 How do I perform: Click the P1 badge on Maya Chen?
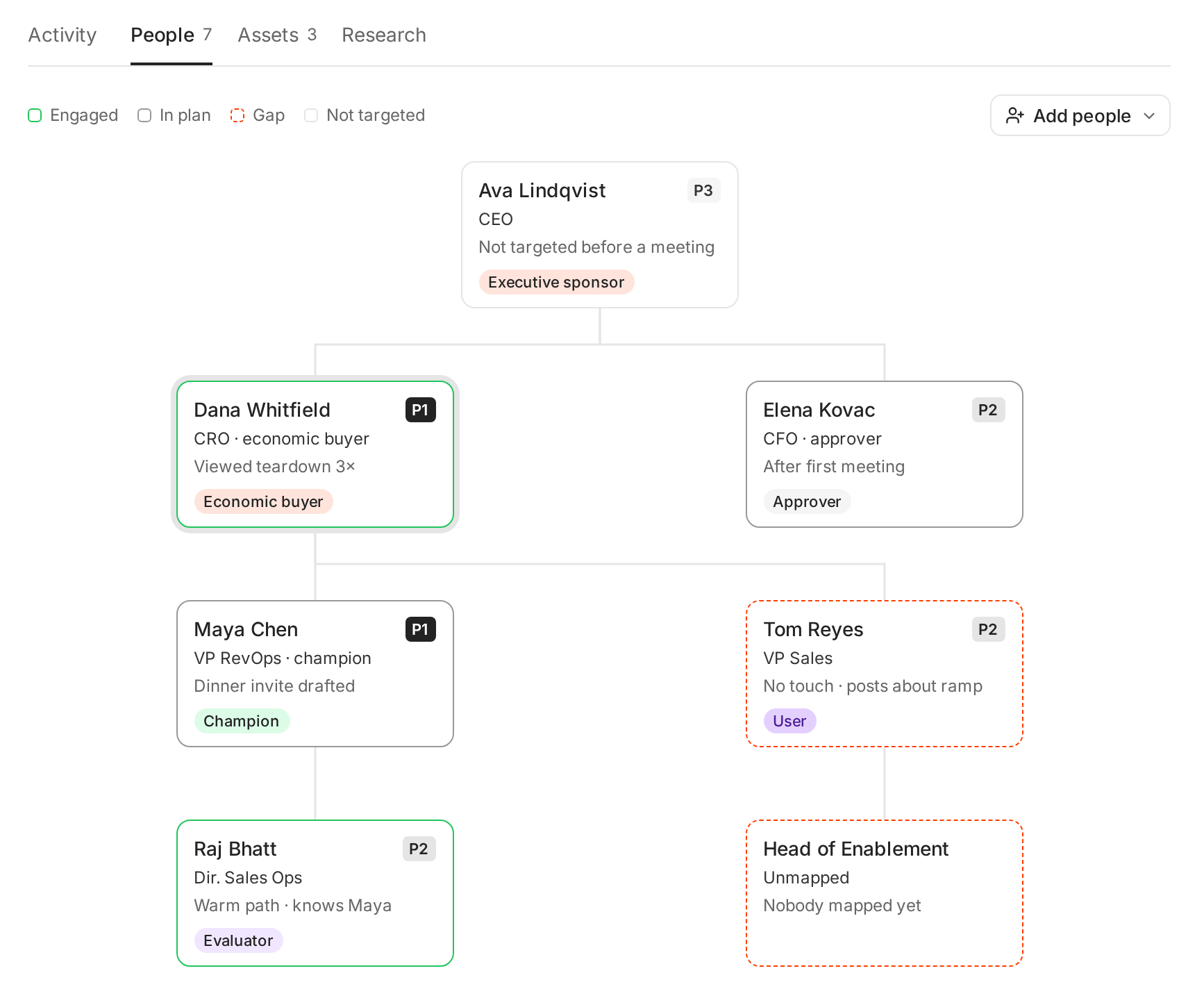click(x=420, y=629)
